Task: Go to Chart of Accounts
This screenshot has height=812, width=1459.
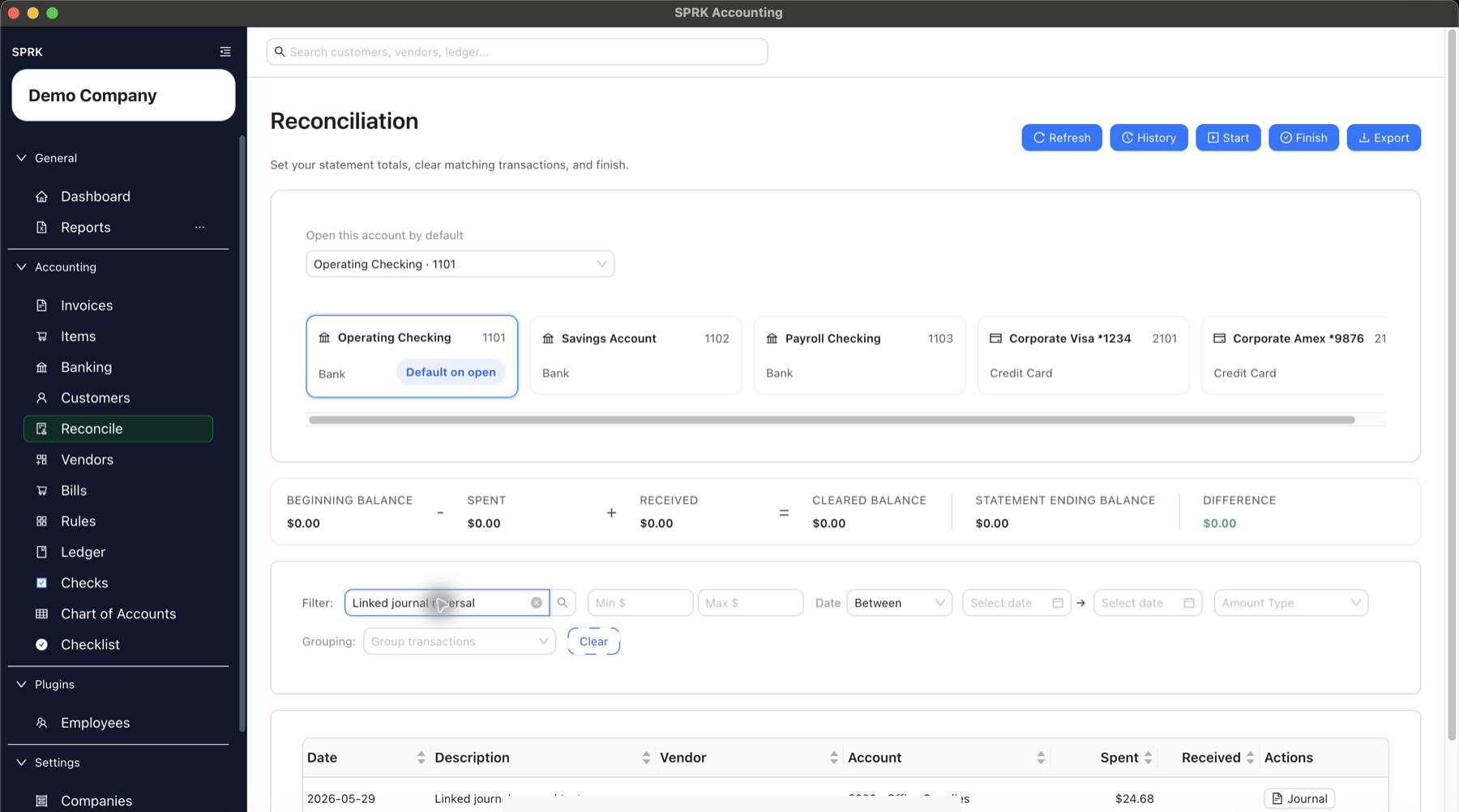Action: tap(118, 614)
